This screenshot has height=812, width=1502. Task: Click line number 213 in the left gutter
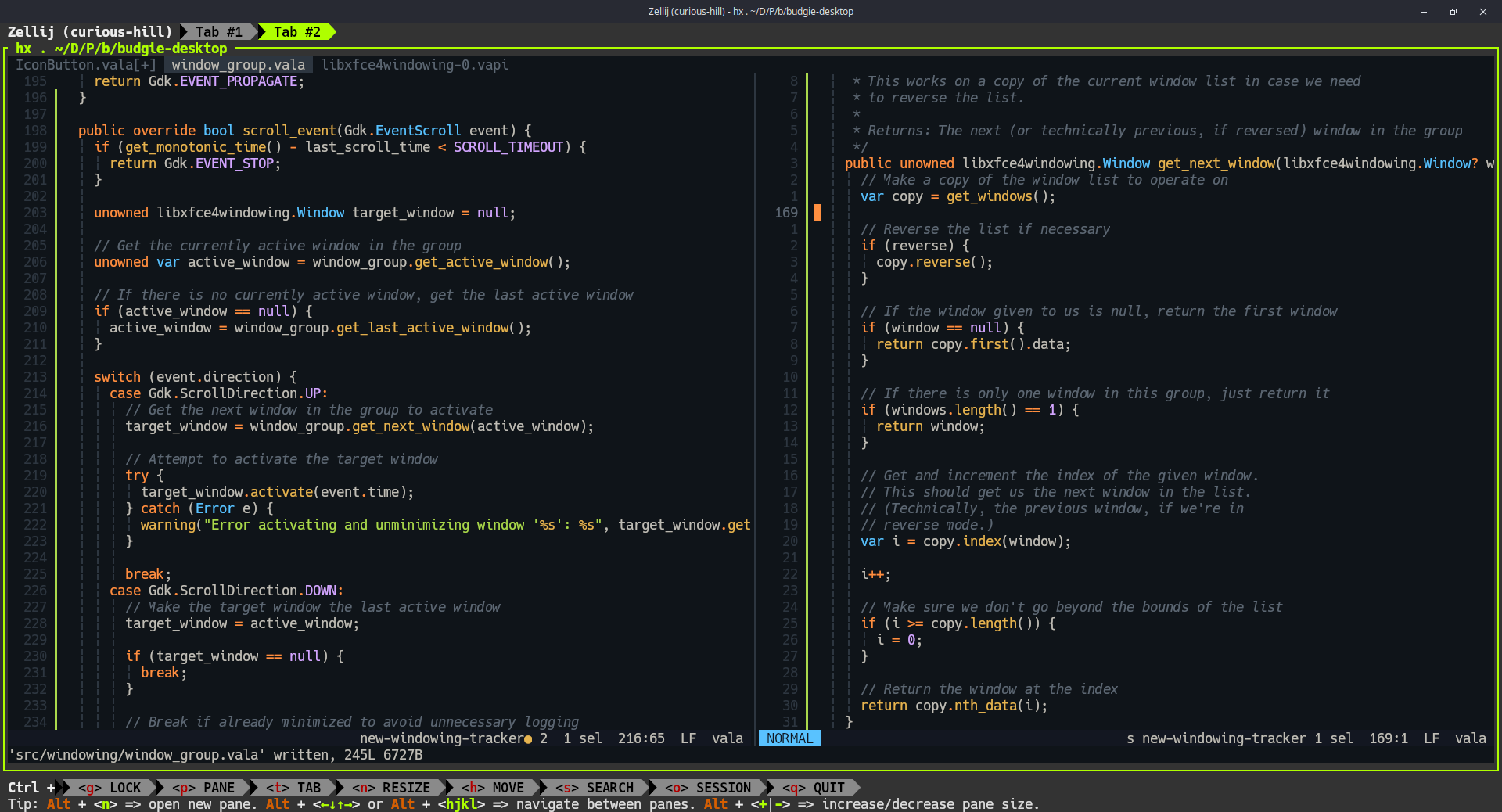(35, 377)
